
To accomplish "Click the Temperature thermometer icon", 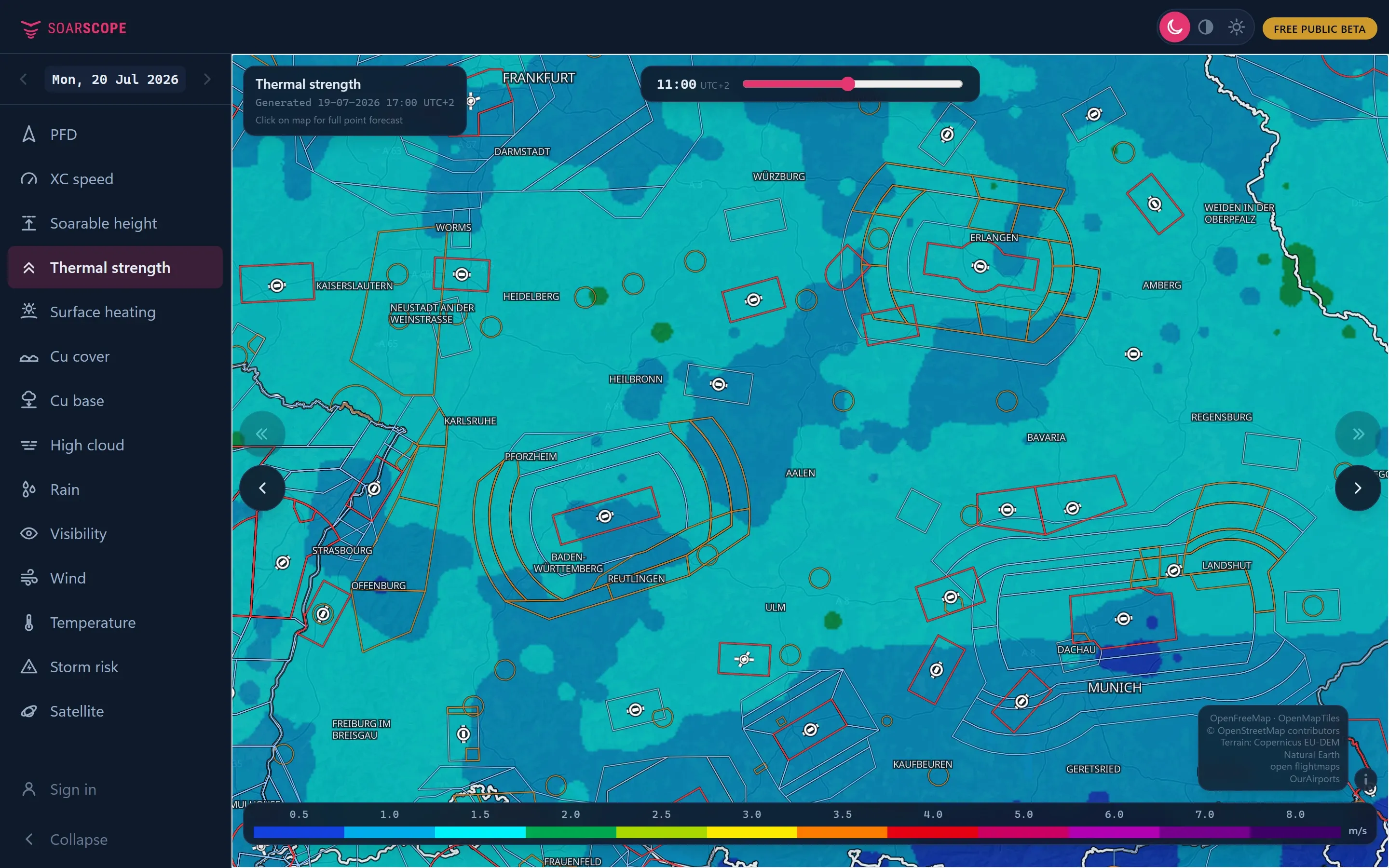I will [29, 622].
